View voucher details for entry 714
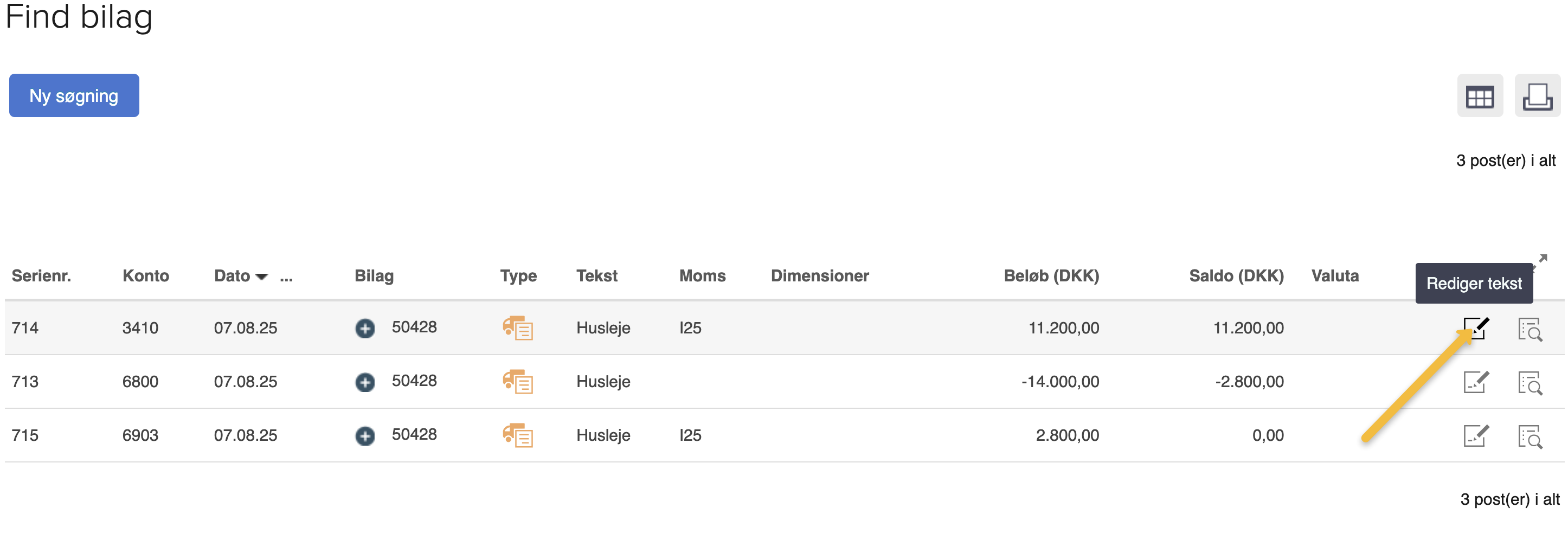1568x540 pixels. coord(1530,329)
